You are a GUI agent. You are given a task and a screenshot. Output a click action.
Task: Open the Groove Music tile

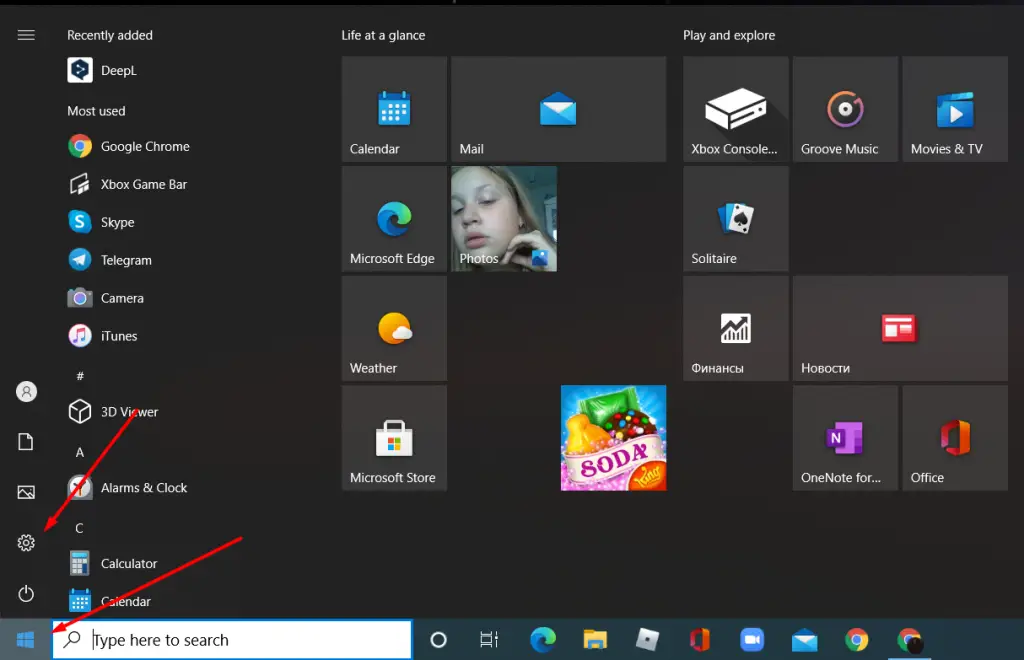pos(846,109)
